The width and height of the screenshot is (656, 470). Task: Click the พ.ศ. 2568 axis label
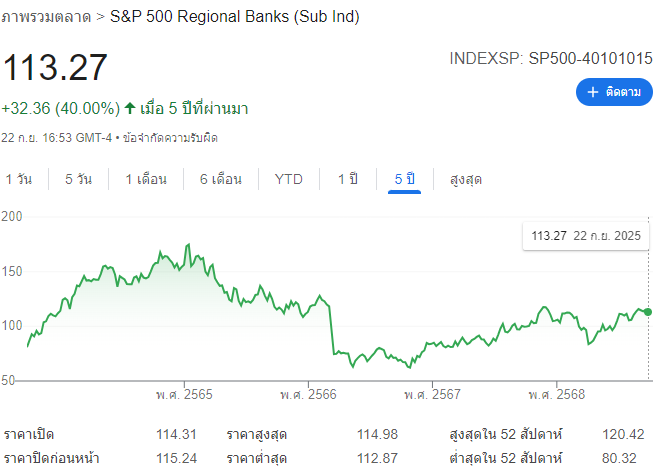(x=557, y=395)
